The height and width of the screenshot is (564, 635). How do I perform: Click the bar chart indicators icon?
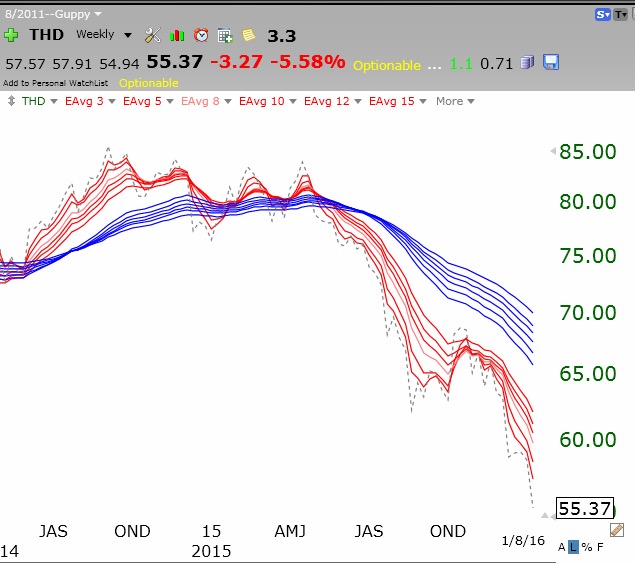178,35
